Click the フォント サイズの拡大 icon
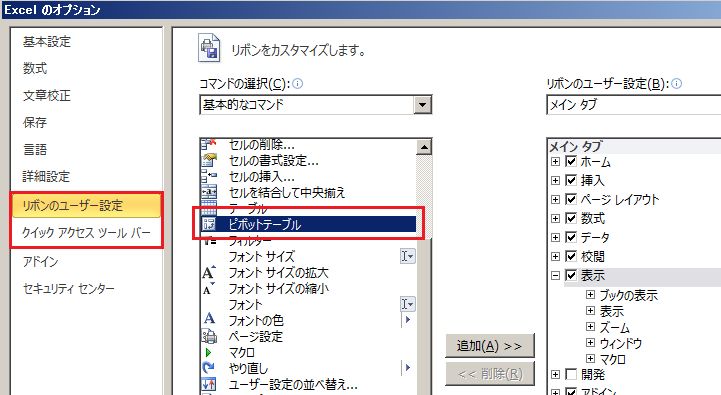 tap(209, 272)
